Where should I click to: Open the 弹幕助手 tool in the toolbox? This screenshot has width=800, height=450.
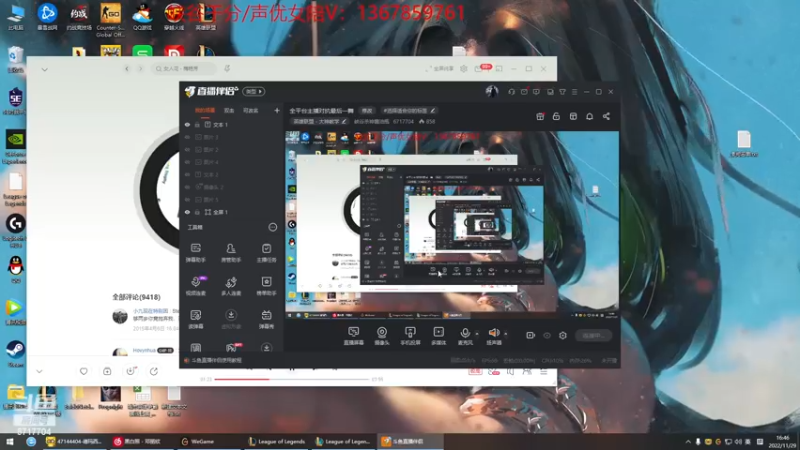point(195,253)
